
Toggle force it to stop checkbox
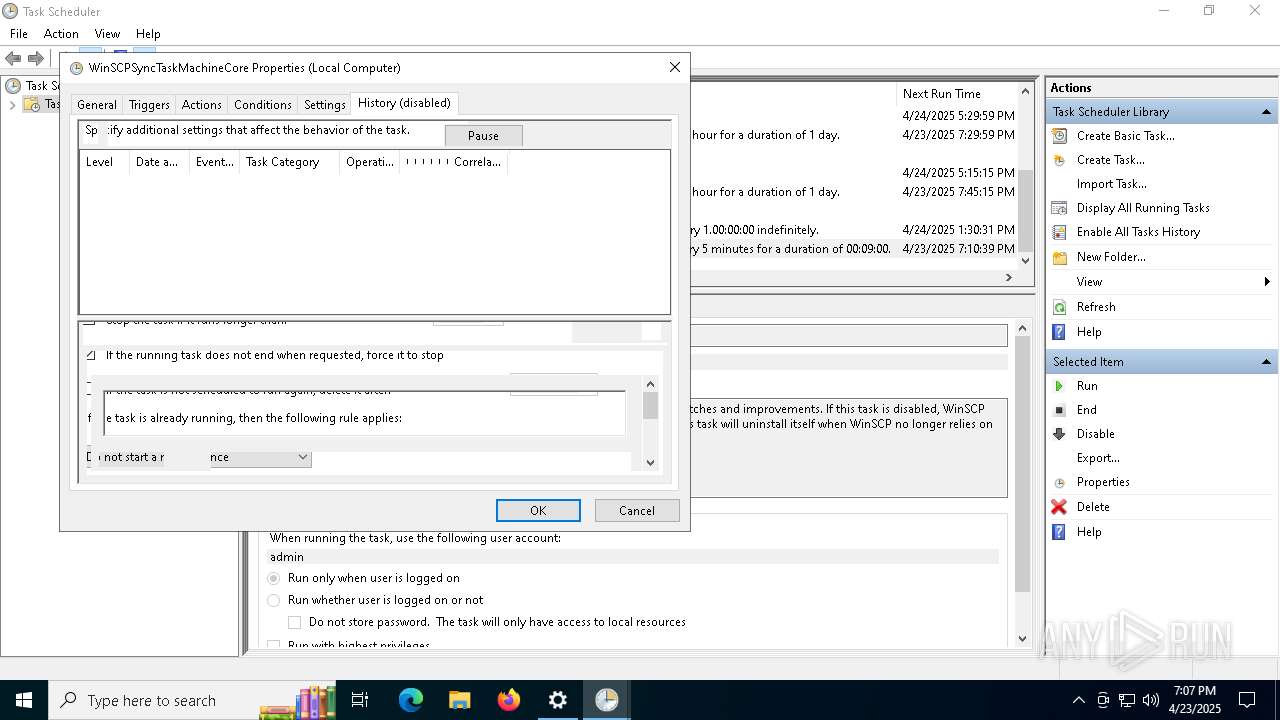coord(90,355)
